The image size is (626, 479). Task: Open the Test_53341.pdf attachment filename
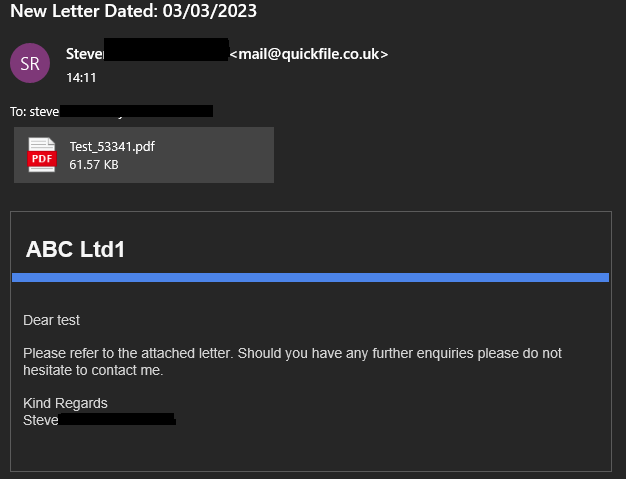pos(112,146)
